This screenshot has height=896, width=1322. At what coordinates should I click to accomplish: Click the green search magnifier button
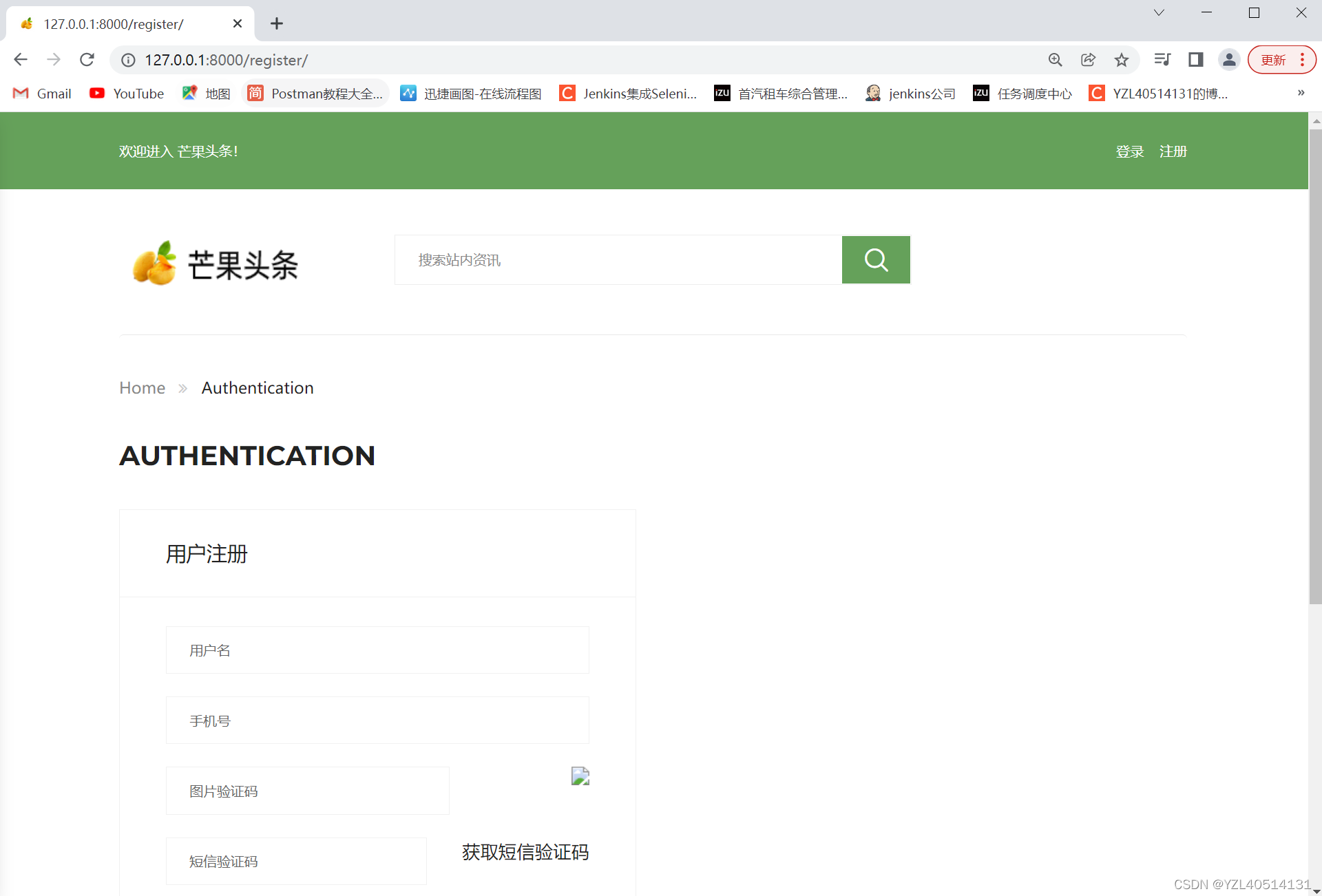pyautogui.click(x=875, y=259)
